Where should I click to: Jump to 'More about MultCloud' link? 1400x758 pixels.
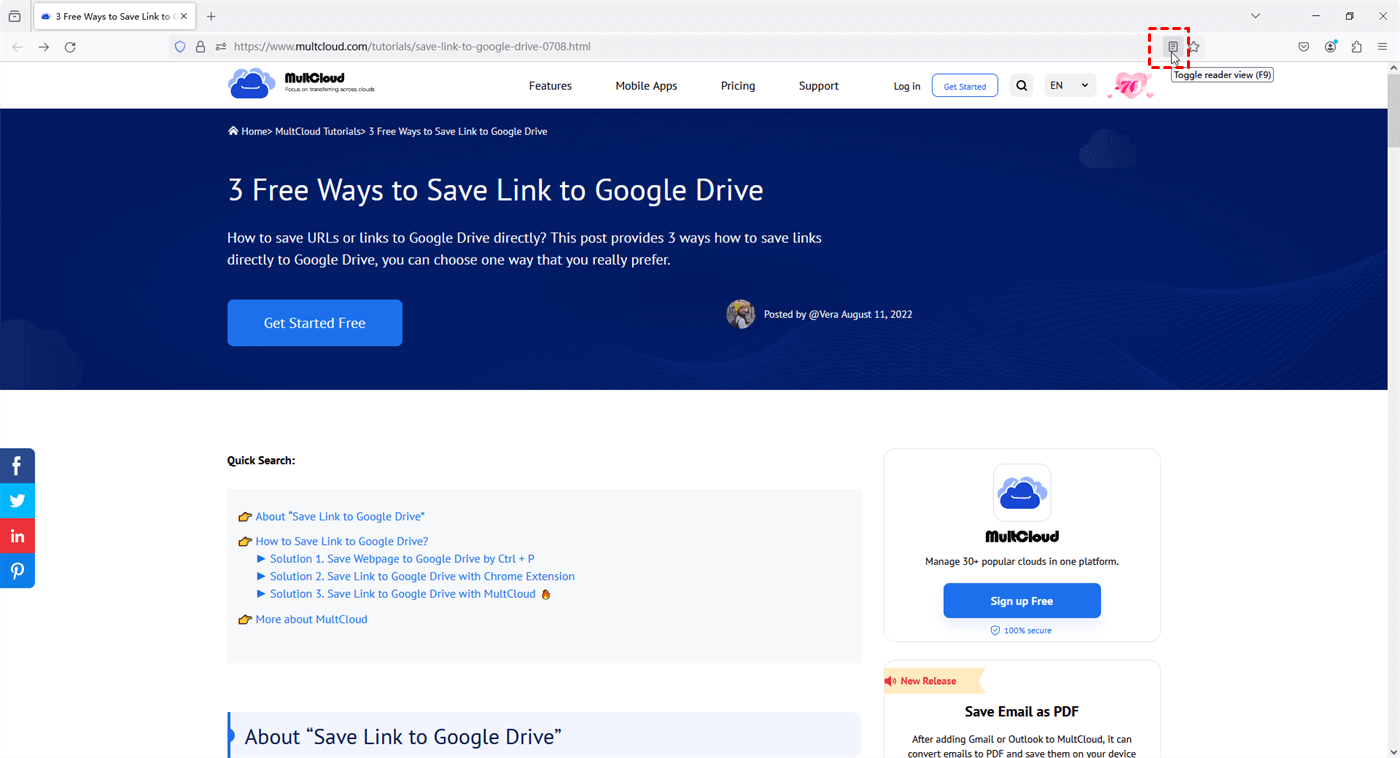point(311,619)
